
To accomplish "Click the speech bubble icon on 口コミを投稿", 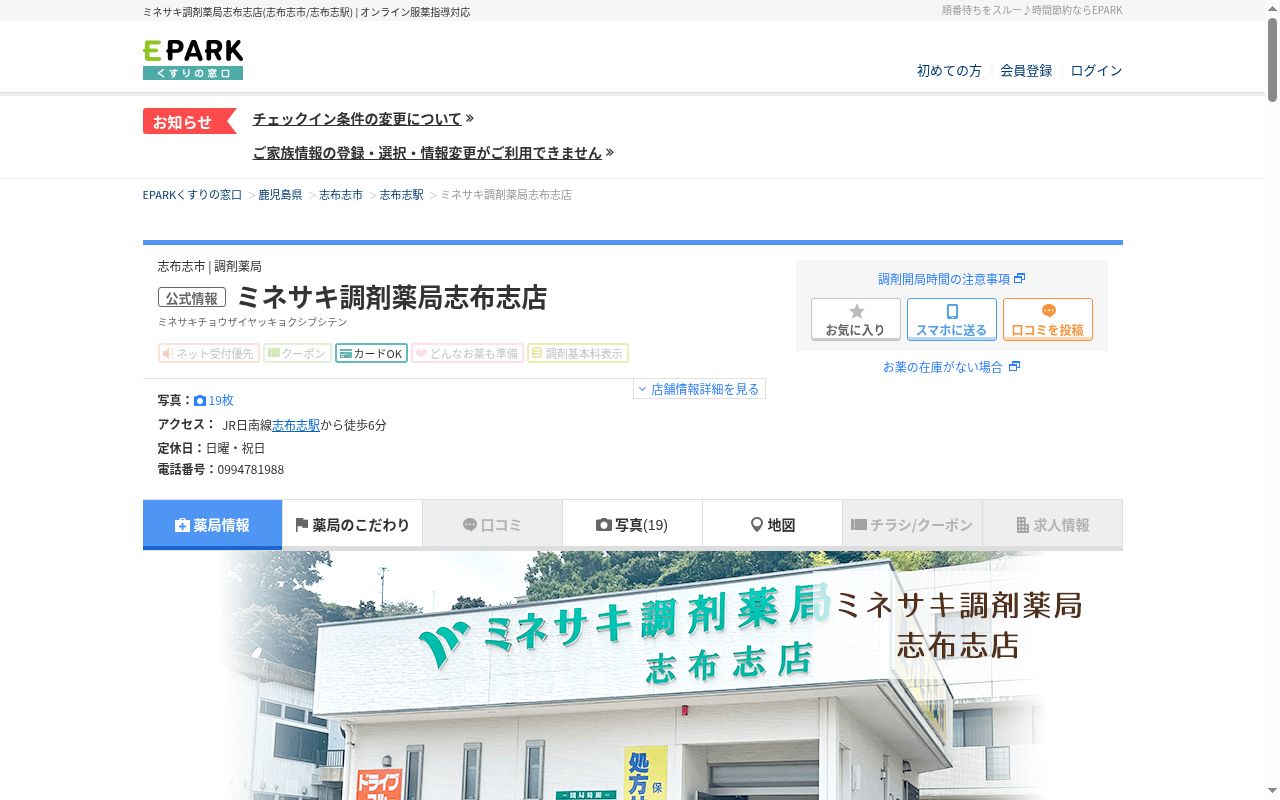I will coord(1048,311).
